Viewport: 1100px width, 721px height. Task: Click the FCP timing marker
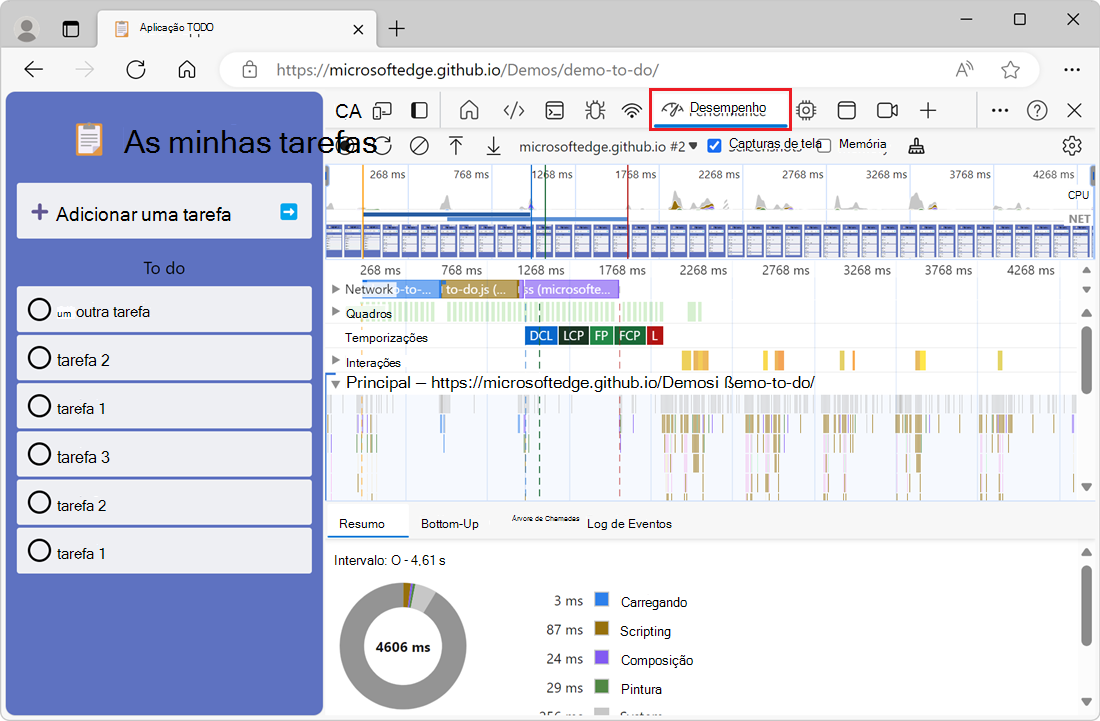point(629,336)
